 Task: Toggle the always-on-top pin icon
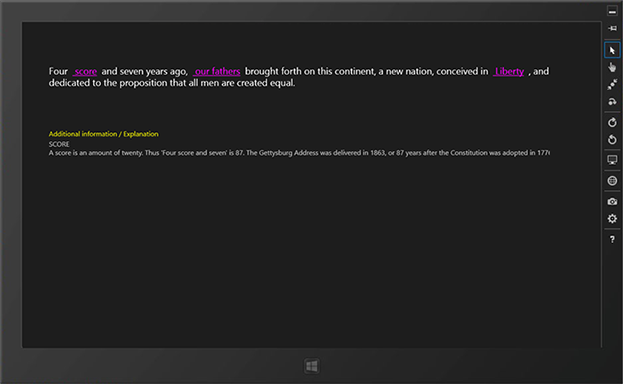(x=612, y=28)
